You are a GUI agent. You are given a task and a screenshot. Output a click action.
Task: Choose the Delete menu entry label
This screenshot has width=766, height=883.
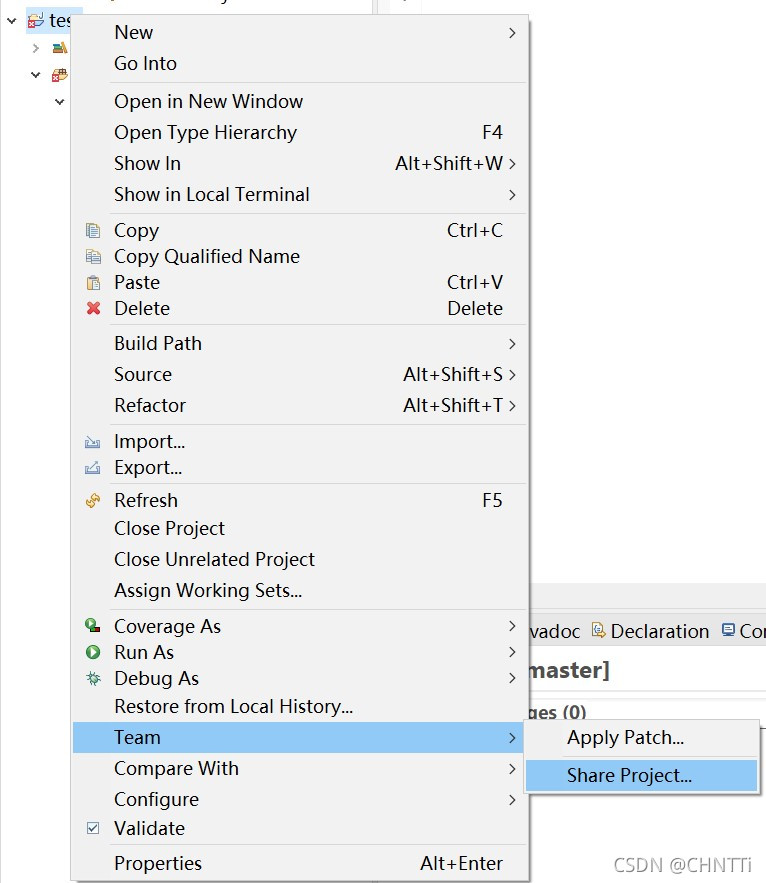pyautogui.click(x=142, y=309)
